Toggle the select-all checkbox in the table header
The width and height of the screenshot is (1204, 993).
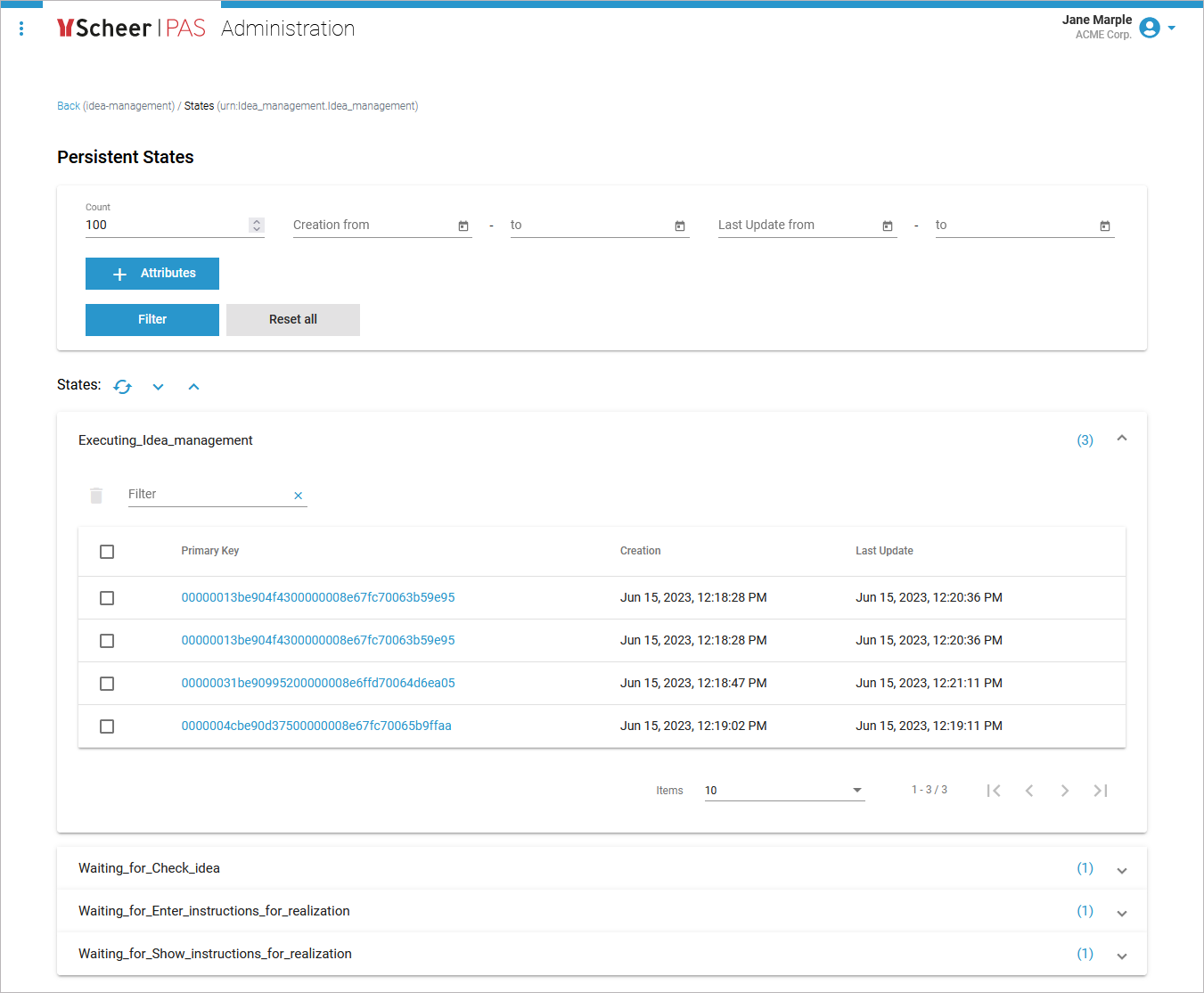[x=107, y=552]
